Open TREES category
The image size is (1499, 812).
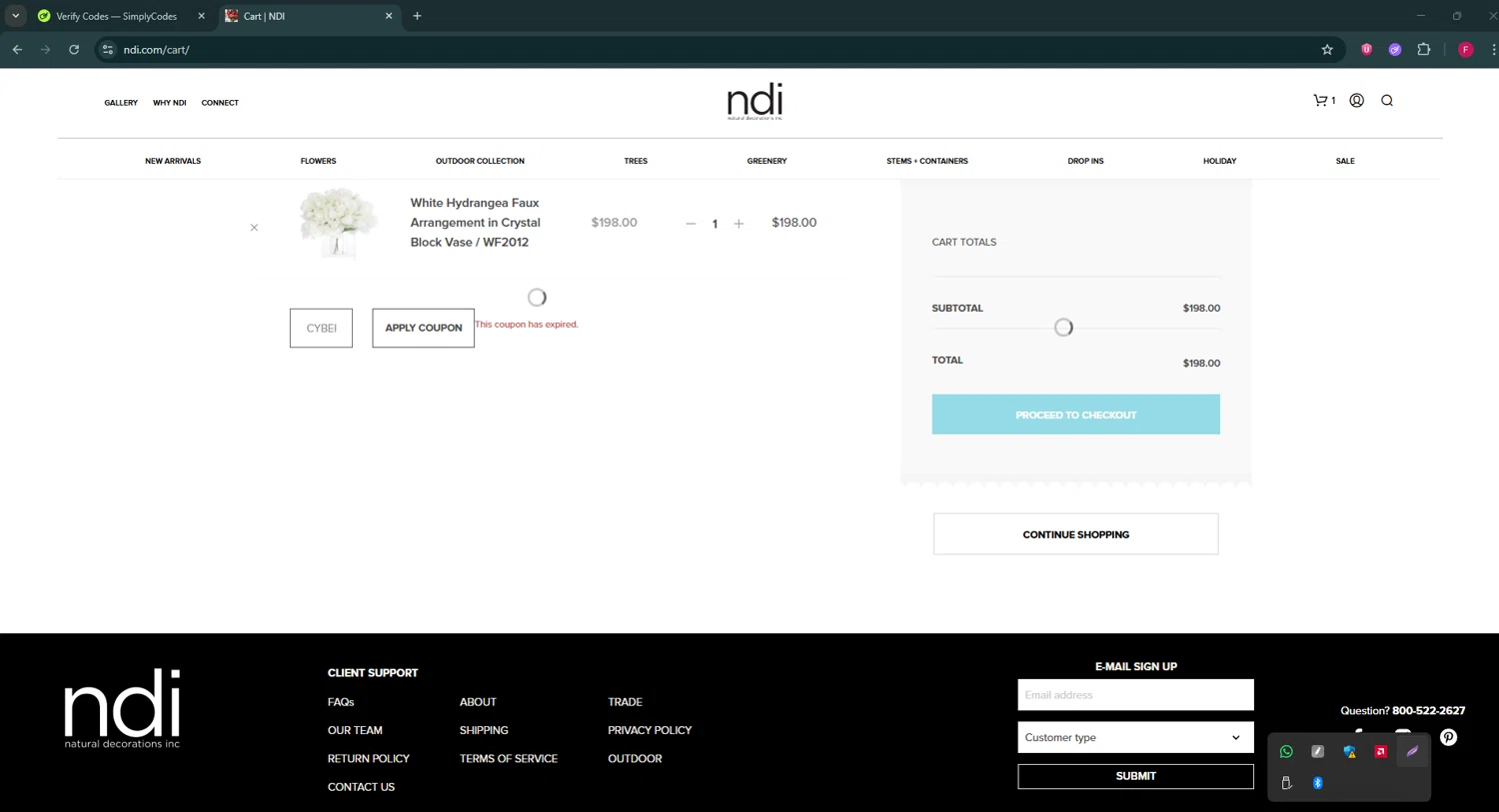(x=636, y=161)
